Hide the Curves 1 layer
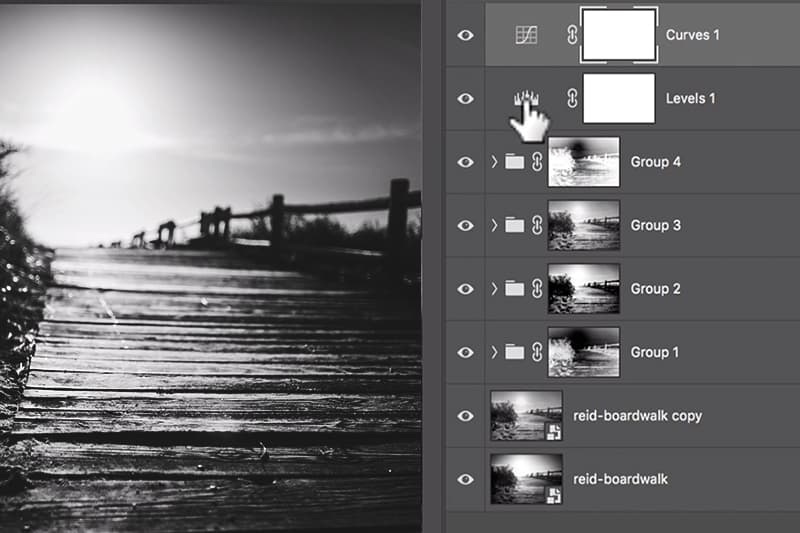 click(465, 35)
